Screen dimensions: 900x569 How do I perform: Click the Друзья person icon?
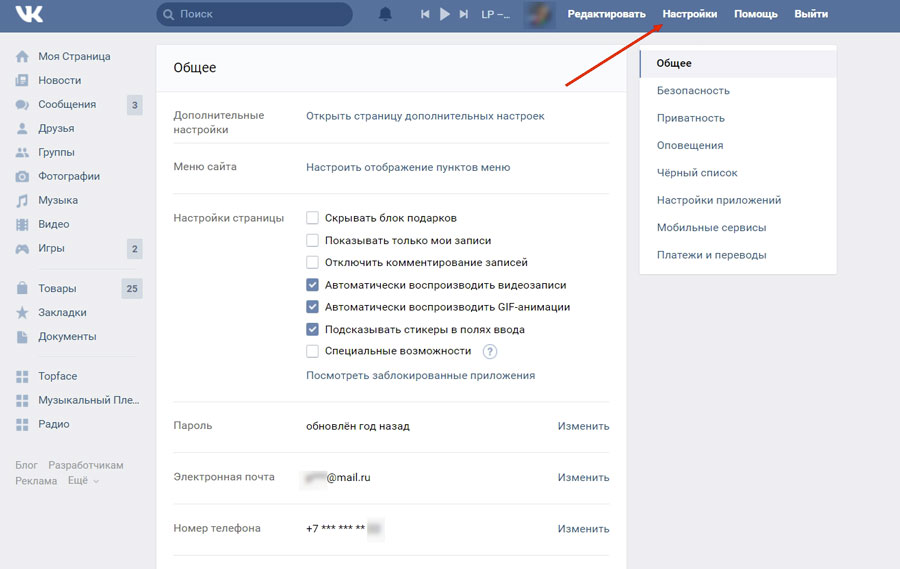pyautogui.click(x=22, y=129)
